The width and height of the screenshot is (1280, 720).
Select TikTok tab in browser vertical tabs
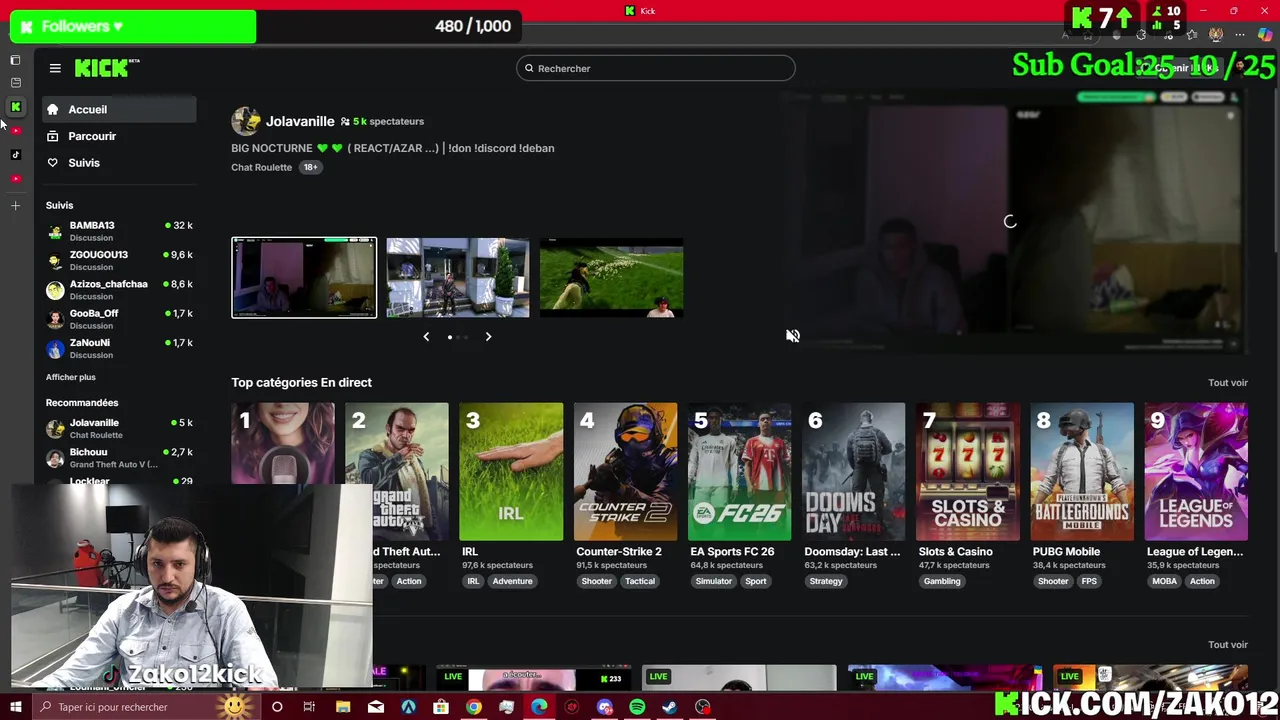click(15, 155)
